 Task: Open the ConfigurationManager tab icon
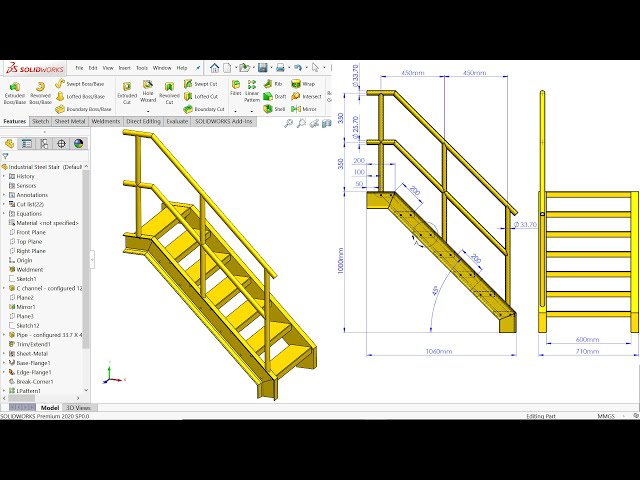(x=44, y=144)
